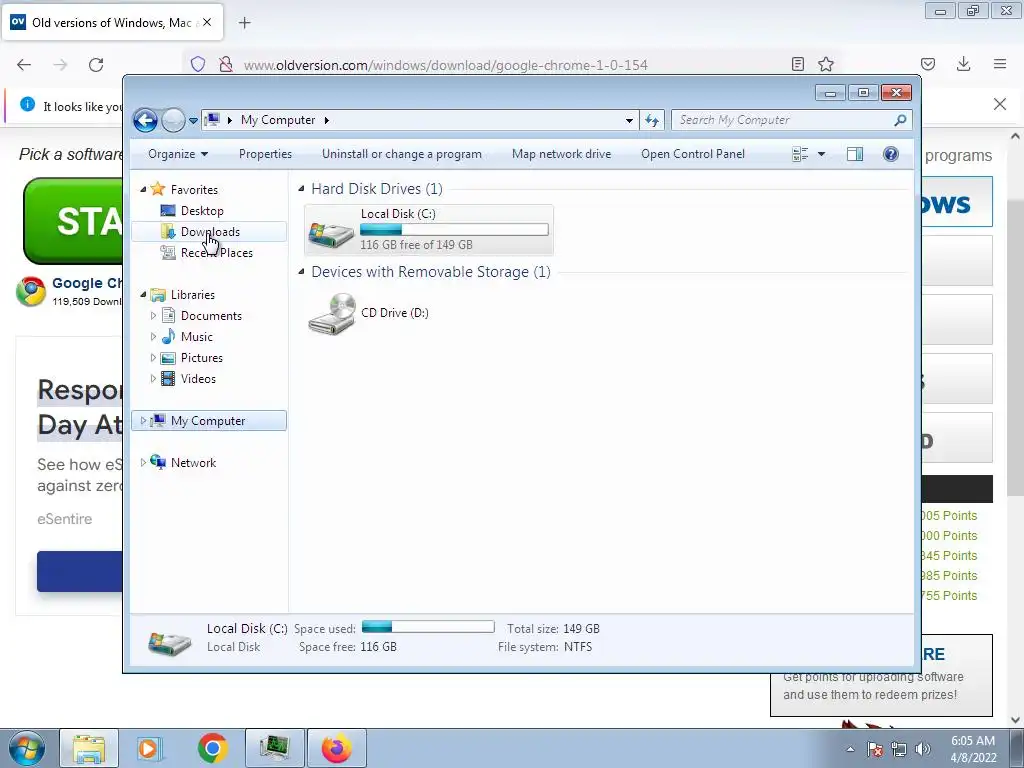Close the Old versions of Windows tab
The image size is (1024, 768).
click(207, 22)
